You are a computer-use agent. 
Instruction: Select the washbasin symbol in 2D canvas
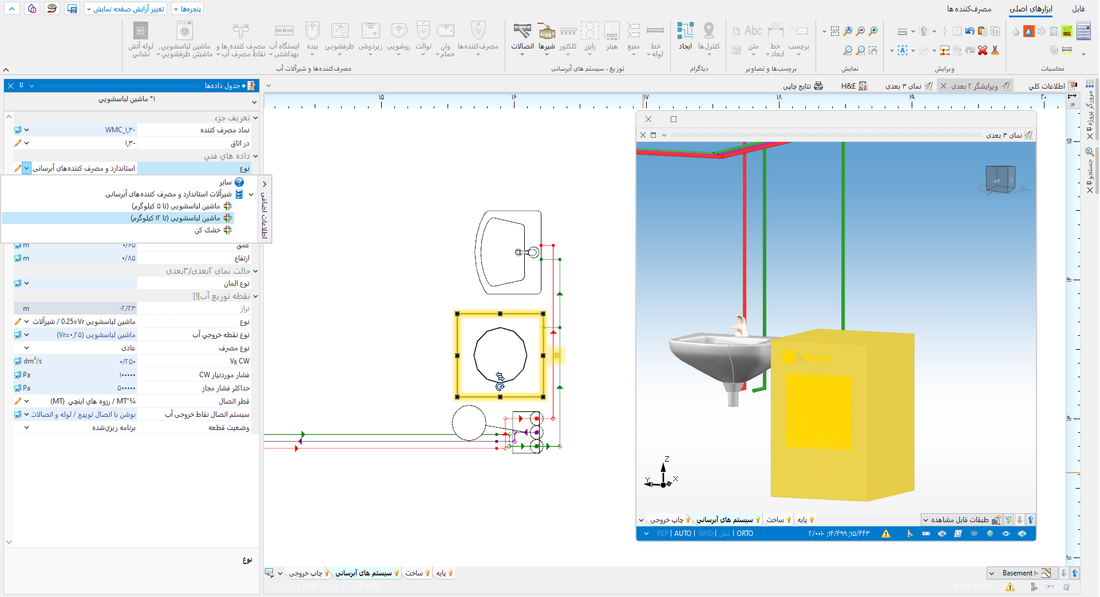coord(509,253)
